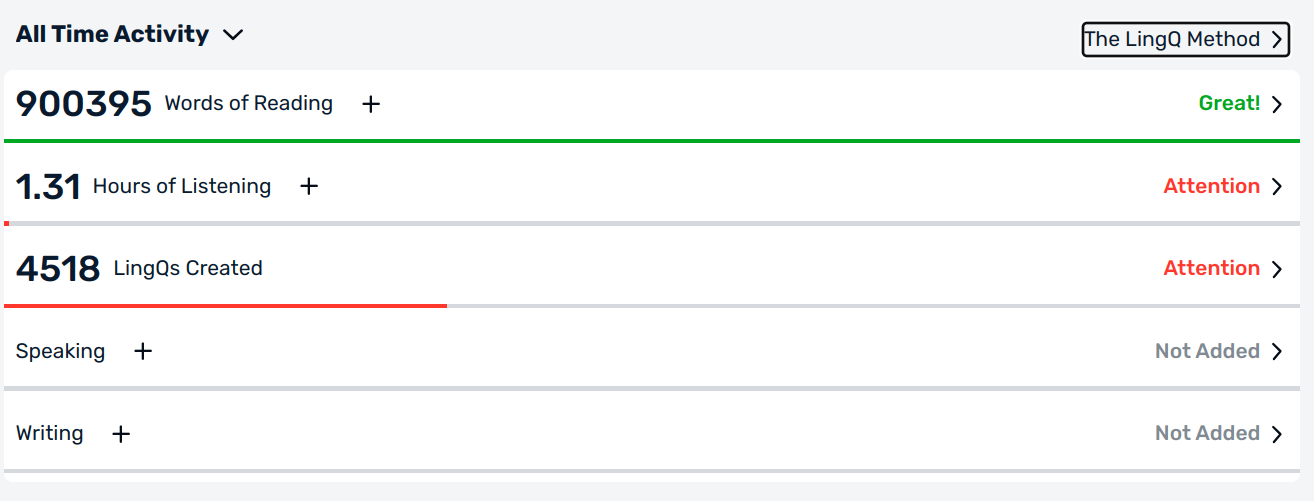Add a Writing entry with plus icon

(x=121, y=434)
